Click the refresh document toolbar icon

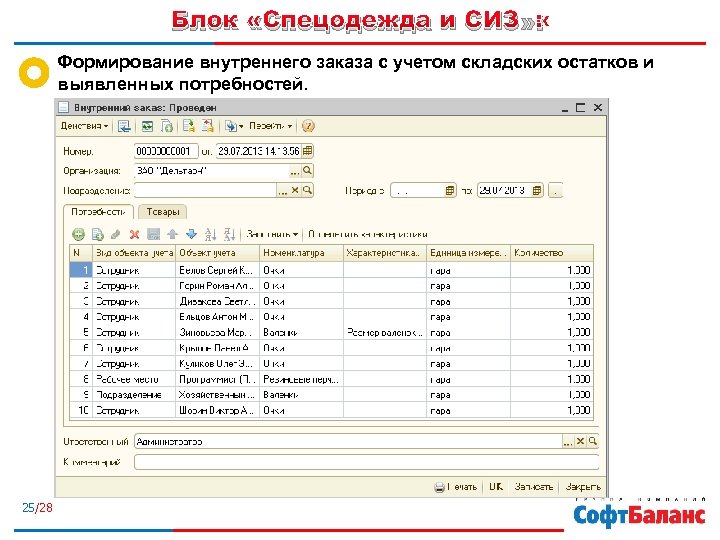[x=167, y=126]
